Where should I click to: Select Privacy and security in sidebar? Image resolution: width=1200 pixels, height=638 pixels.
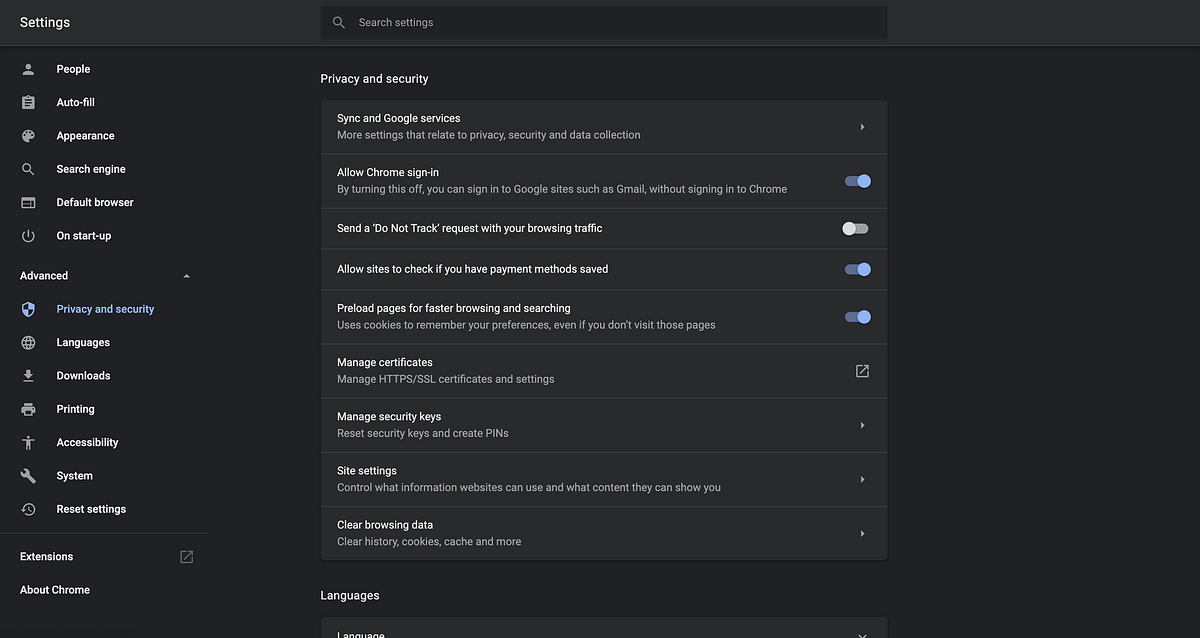pyautogui.click(x=105, y=309)
